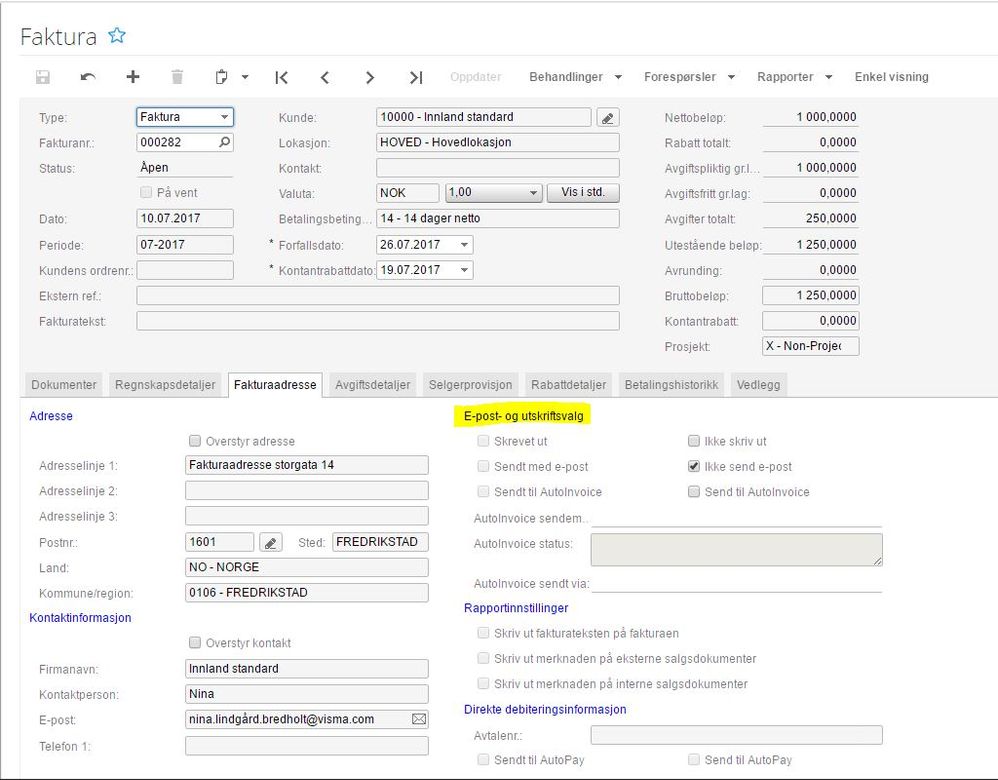The image size is (998, 780).
Task: Switch to the Dokumenter tab
Action: click(64, 385)
